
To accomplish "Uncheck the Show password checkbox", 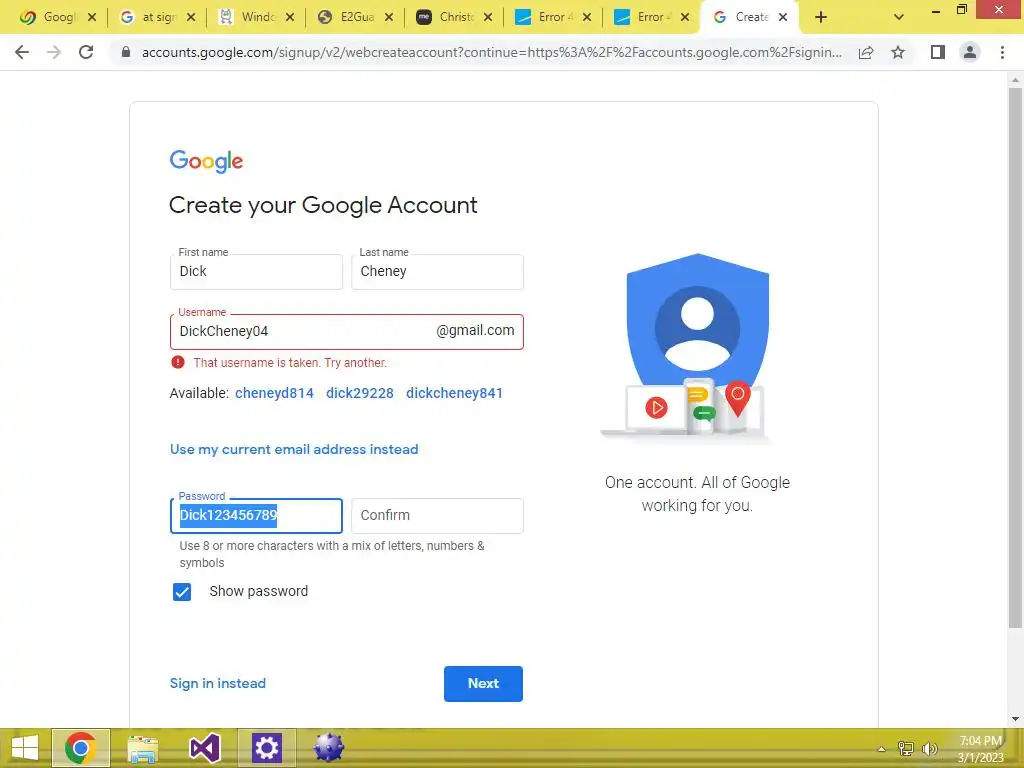I will (x=182, y=592).
